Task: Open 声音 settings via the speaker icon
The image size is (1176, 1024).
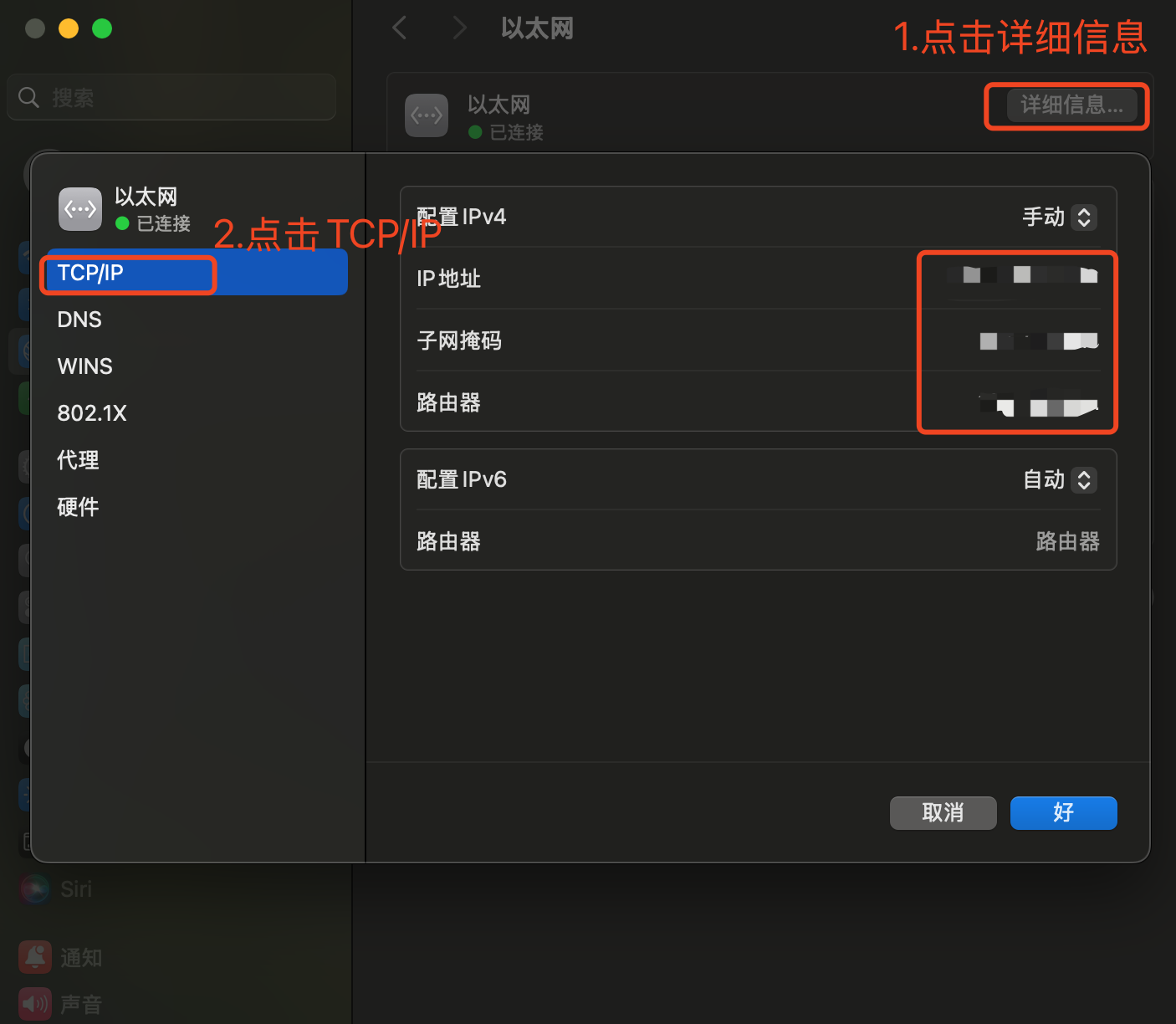Action: [x=34, y=1003]
